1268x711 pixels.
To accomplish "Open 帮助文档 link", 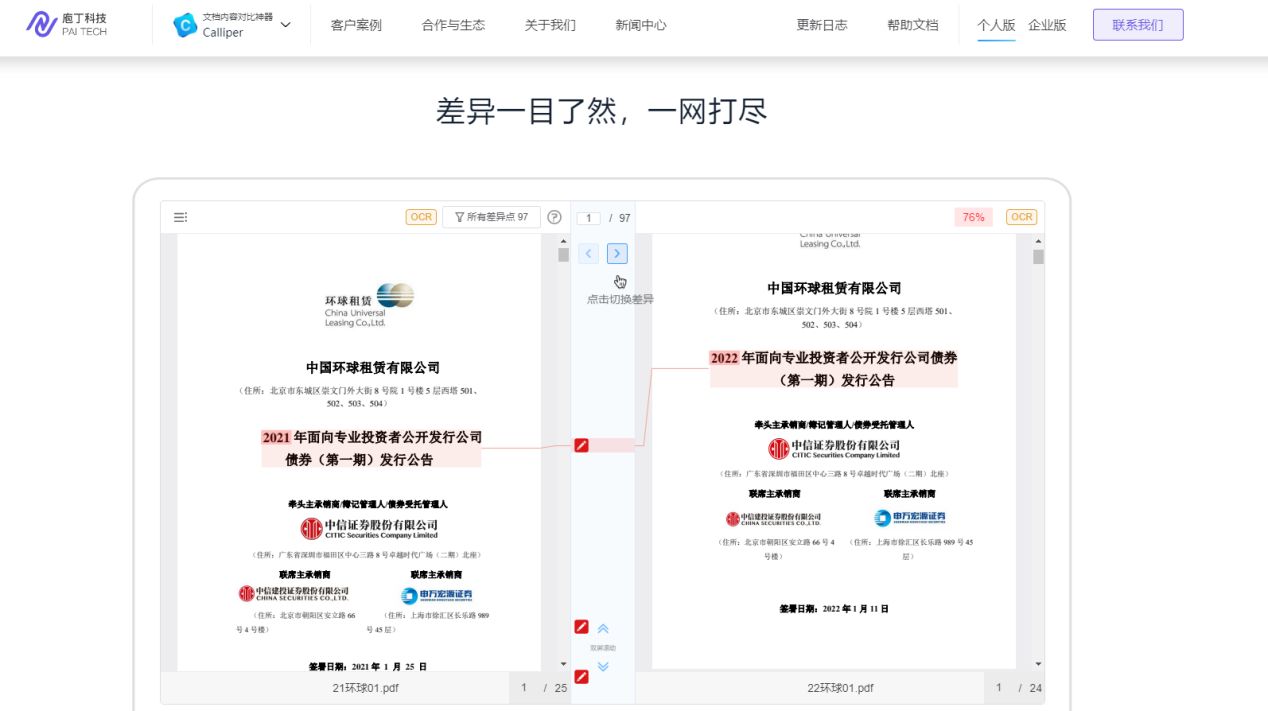I will coord(913,25).
